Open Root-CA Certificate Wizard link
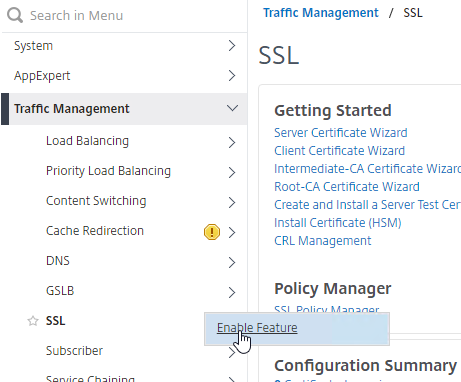The image size is (461, 382). coord(347,187)
